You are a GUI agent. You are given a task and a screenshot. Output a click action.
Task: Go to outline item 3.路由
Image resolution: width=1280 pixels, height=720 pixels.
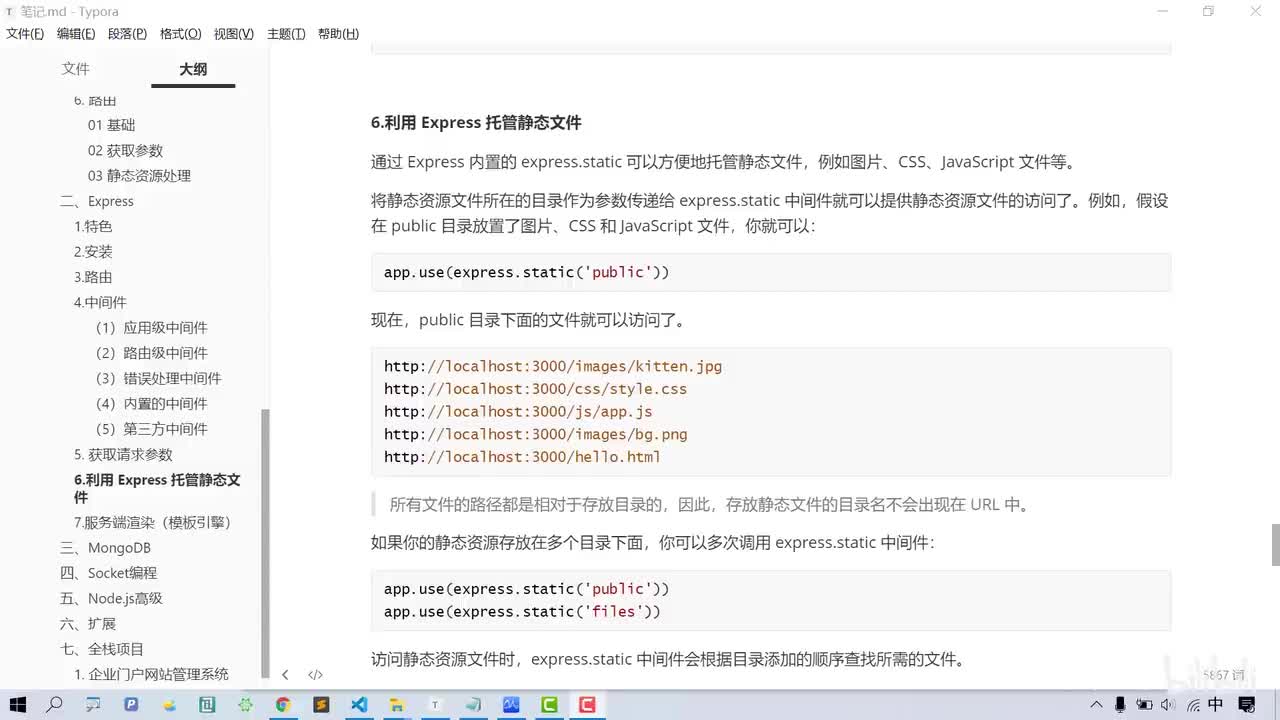(x=93, y=277)
